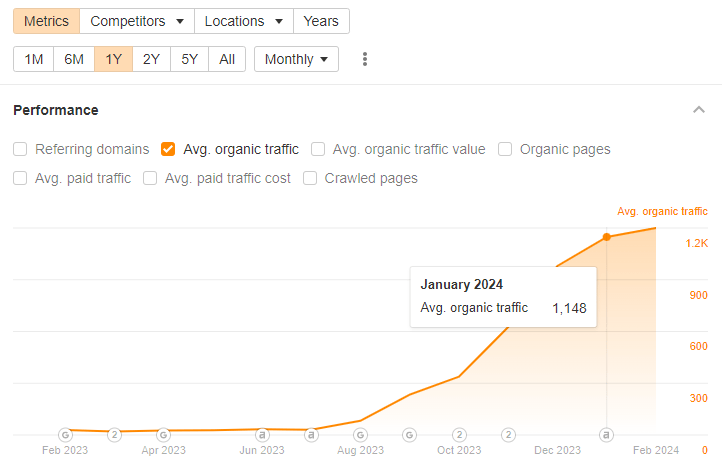722x465 pixels.
Task: Tick the Organic pages checkbox
Action: coord(505,149)
